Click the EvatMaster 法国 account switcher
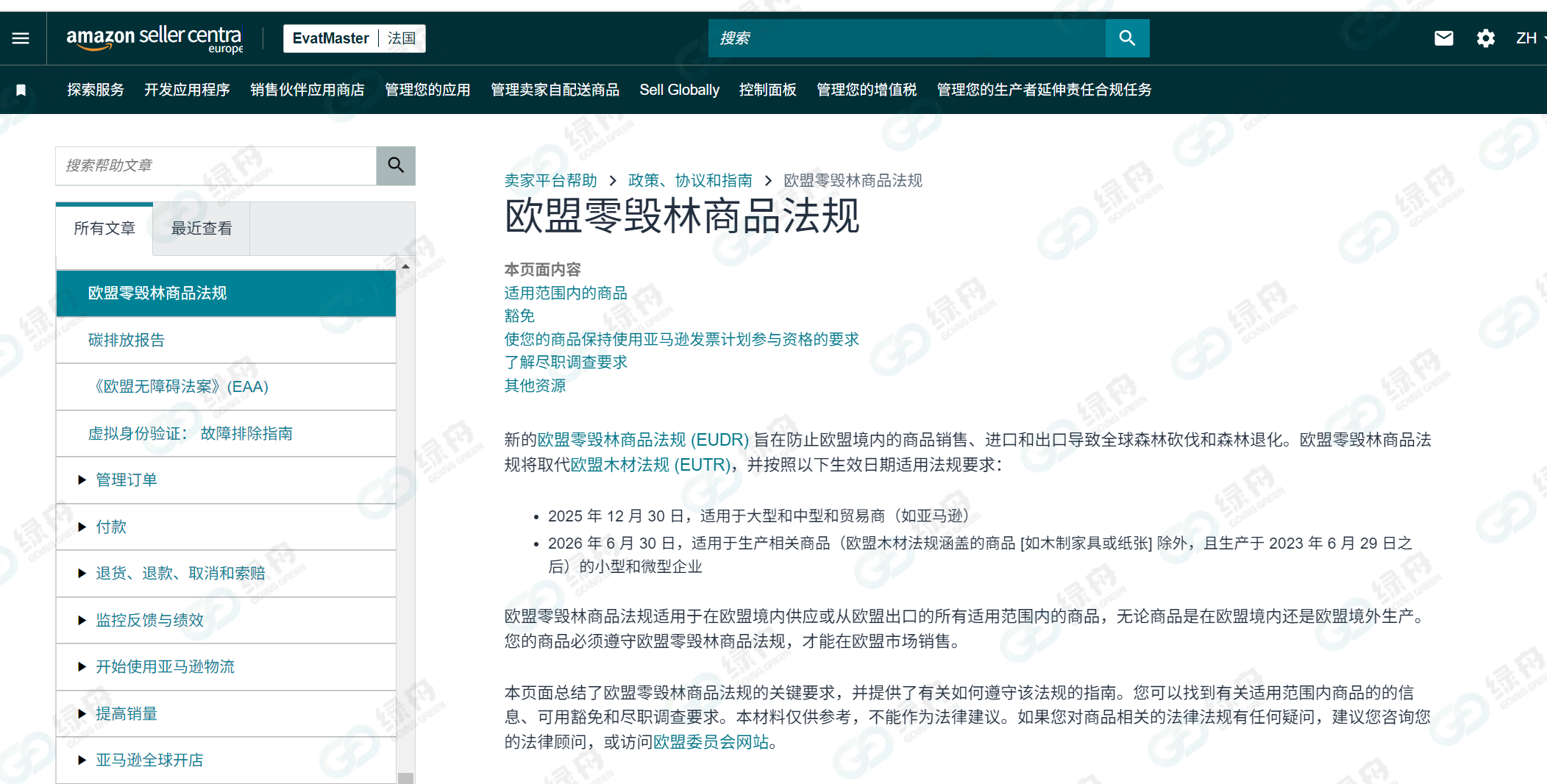1547x784 pixels. coord(354,38)
